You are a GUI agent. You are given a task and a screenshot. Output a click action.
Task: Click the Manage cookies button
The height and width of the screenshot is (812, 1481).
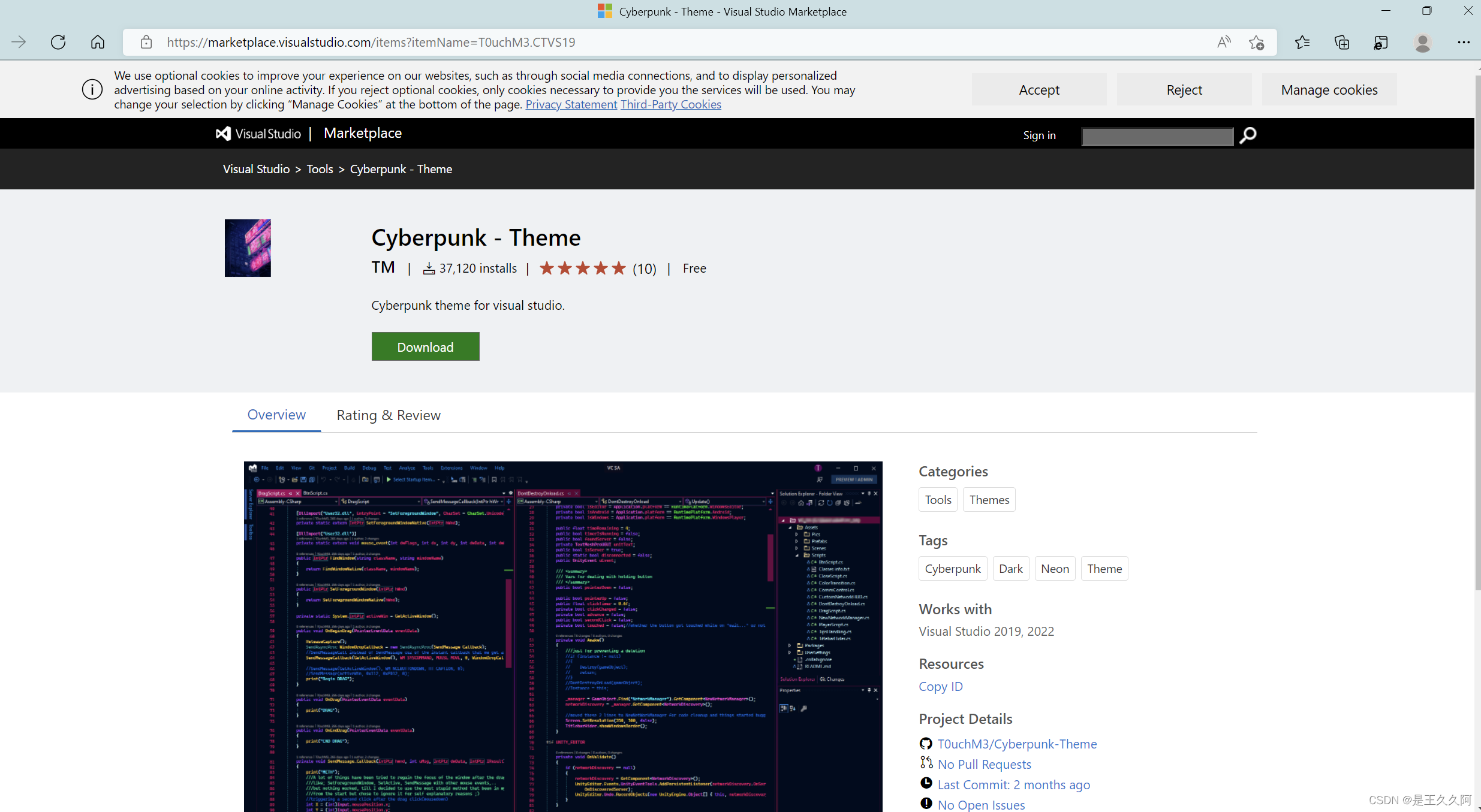point(1329,90)
